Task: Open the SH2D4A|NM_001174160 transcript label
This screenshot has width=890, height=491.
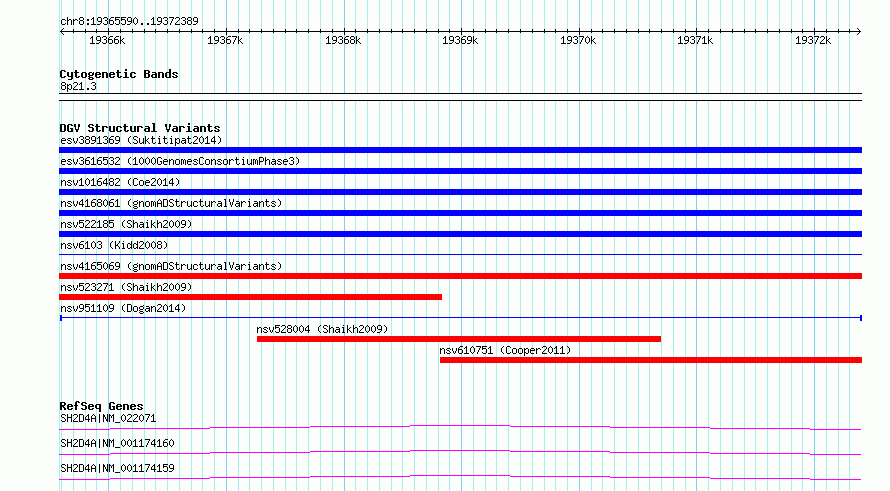Action: coord(117,443)
